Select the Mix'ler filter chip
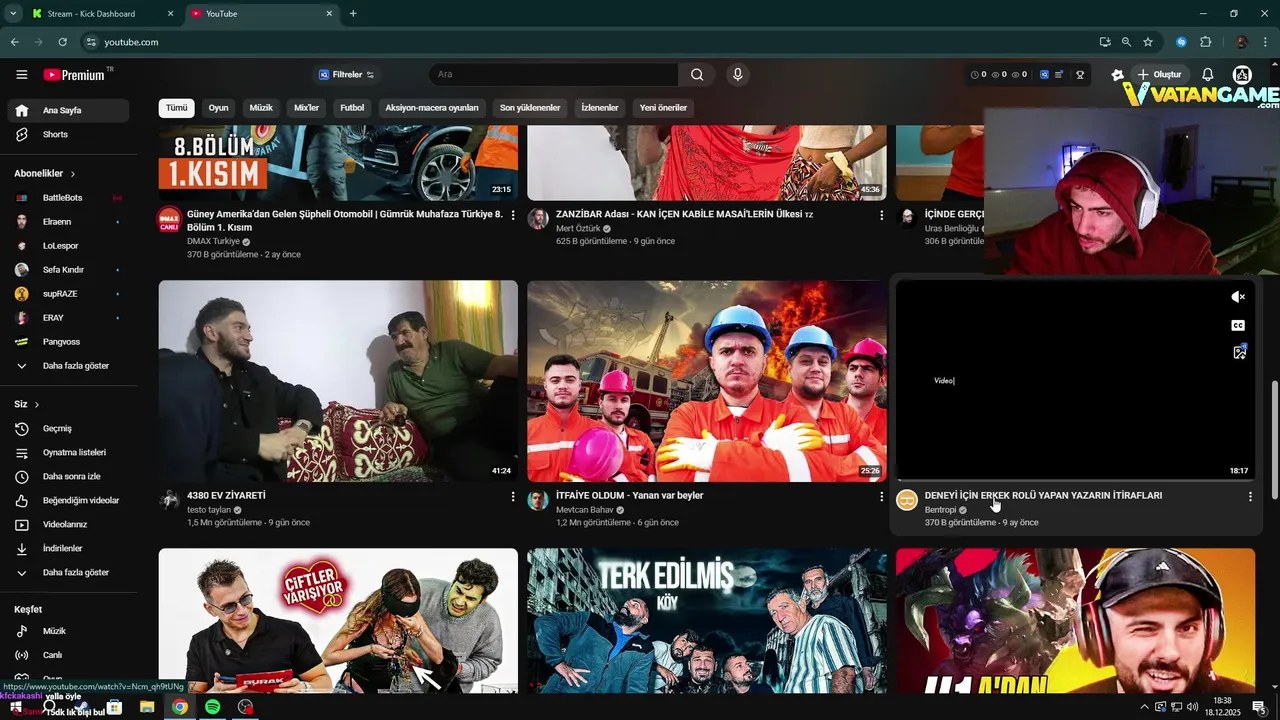 click(x=306, y=108)
